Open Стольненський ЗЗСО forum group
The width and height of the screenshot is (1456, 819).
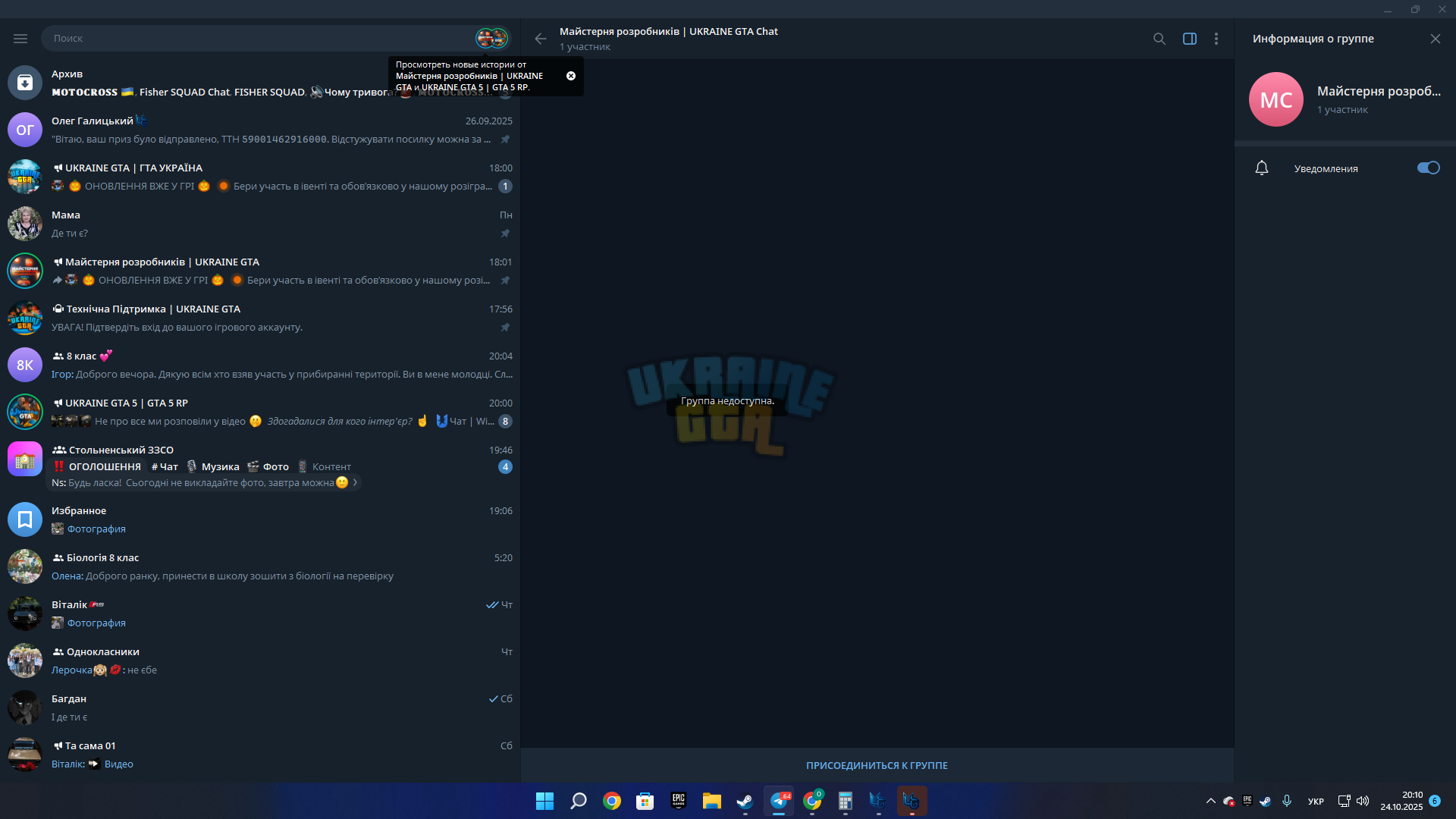tap(260, 466)
